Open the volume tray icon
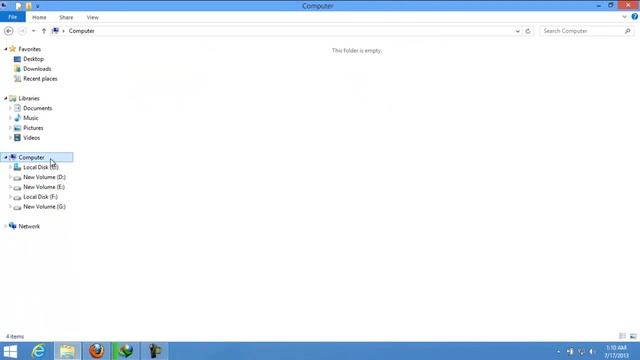Image resolution: width=640 pixels, height=360 pixels. click(x=591, y=351)
